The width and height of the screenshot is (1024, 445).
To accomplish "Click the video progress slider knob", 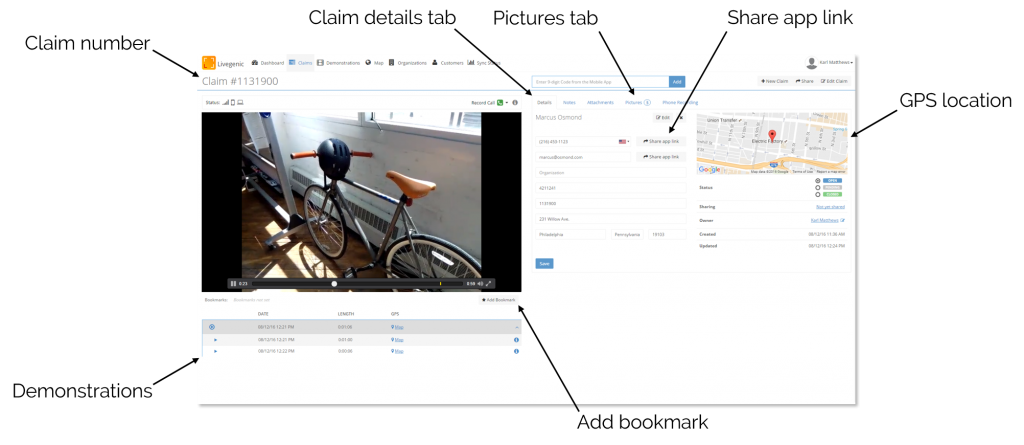I will (x=334, y=283).
